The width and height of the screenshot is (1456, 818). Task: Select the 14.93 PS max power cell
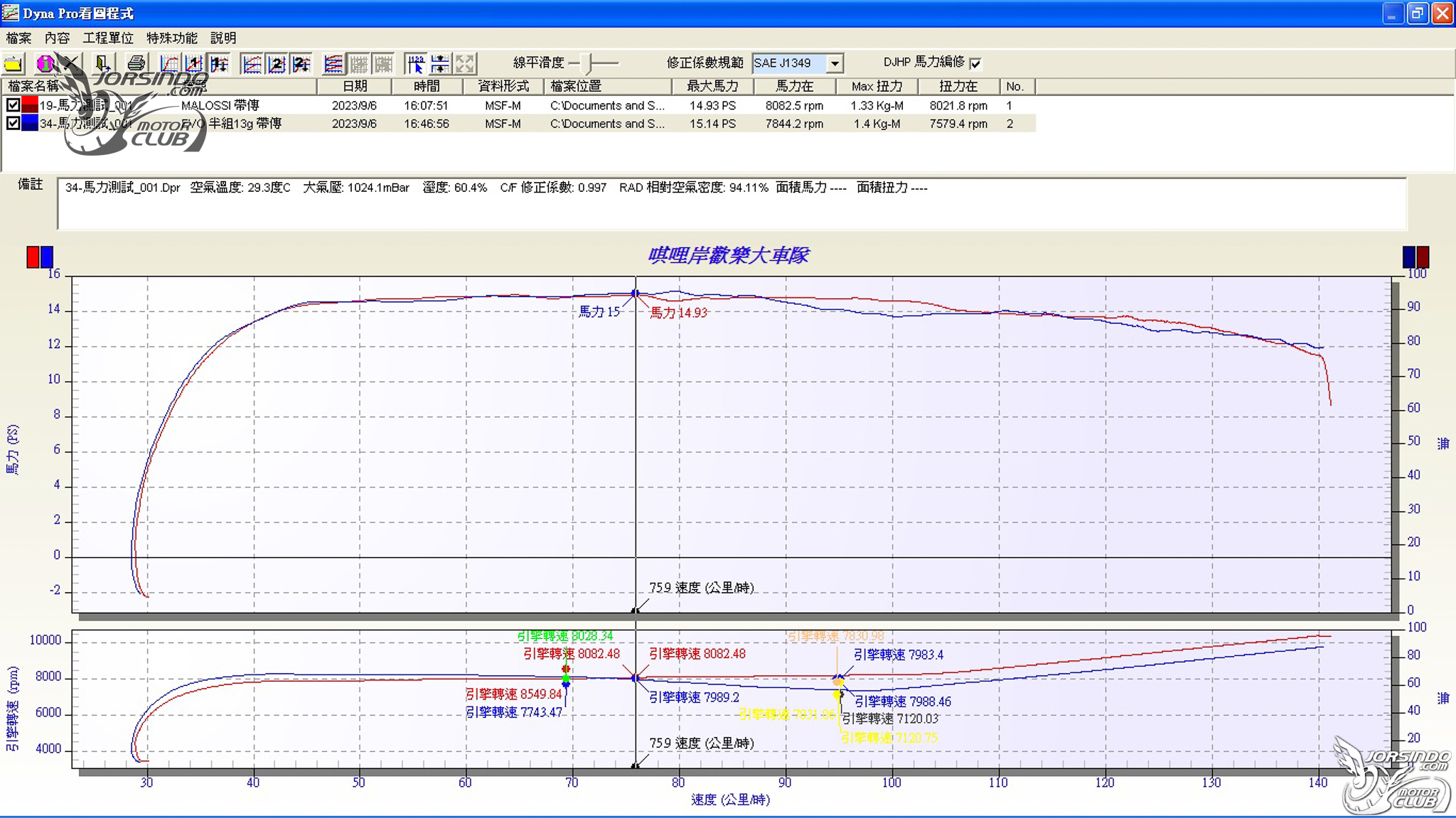[712, 105]
